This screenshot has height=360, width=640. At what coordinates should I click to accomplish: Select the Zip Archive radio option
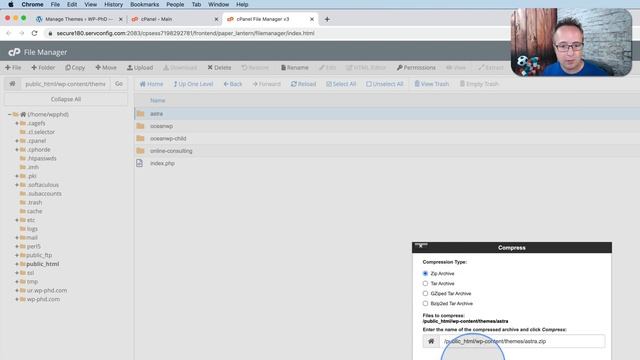[425, 273]
